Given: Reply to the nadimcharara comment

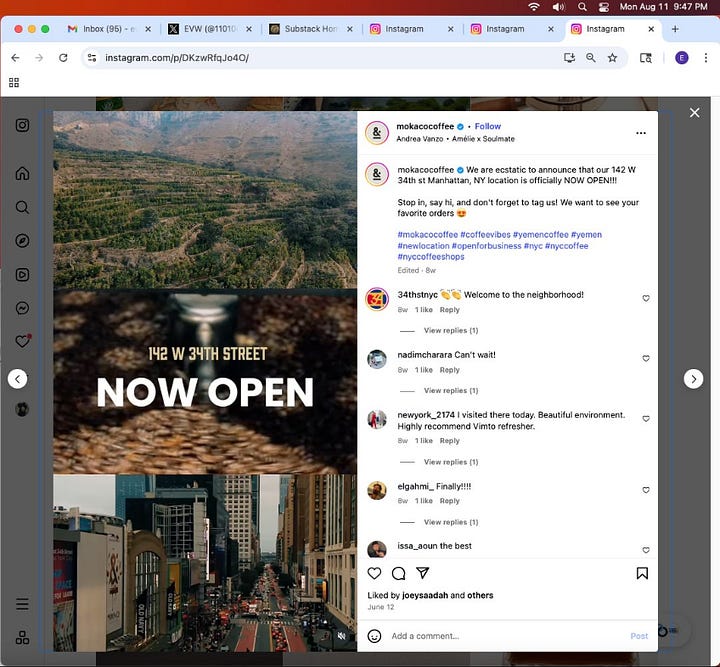Looking at the screenshot, I should click(449, 370).
